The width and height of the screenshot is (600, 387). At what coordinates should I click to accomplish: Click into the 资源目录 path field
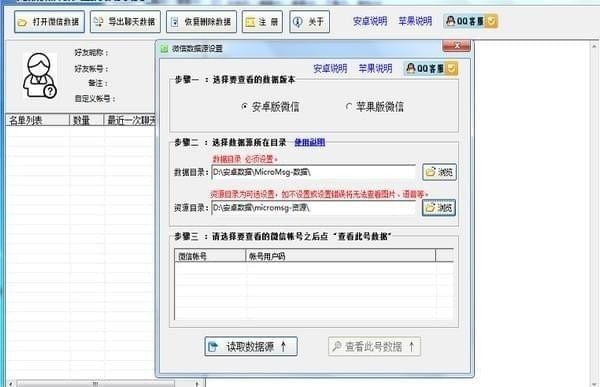pyautogui.click(x=314, y=208)
